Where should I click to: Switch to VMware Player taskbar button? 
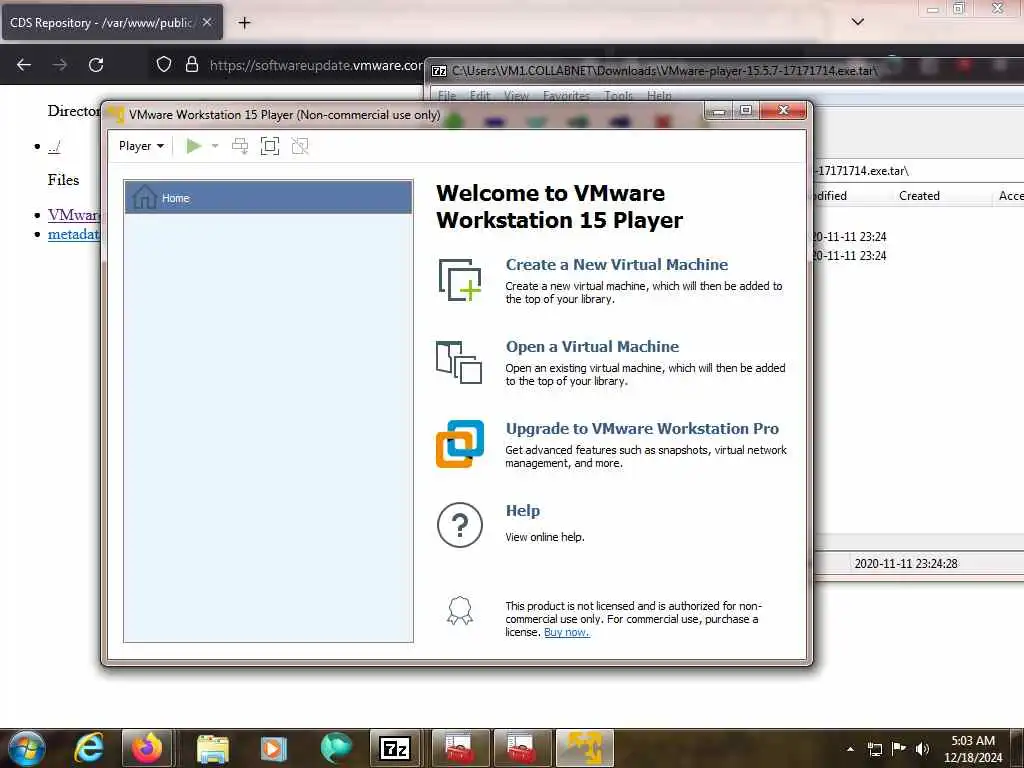(x=584, y=748)
